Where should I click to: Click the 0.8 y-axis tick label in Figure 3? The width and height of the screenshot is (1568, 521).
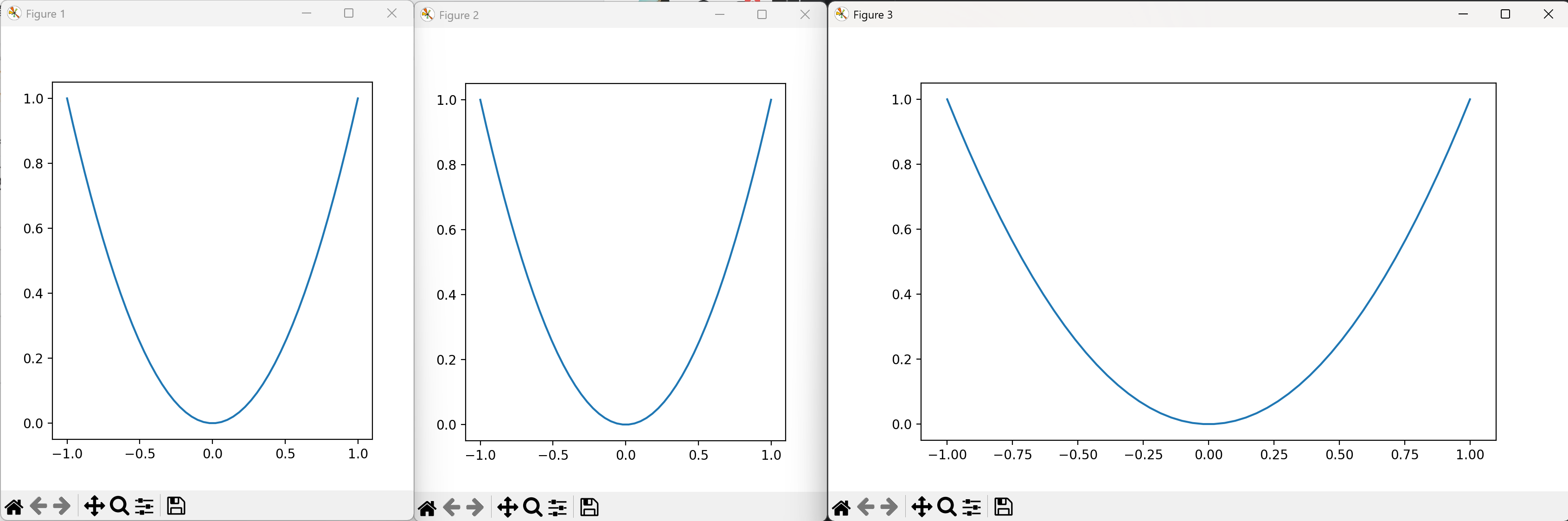pyautogui.click(x=902, y=165)
